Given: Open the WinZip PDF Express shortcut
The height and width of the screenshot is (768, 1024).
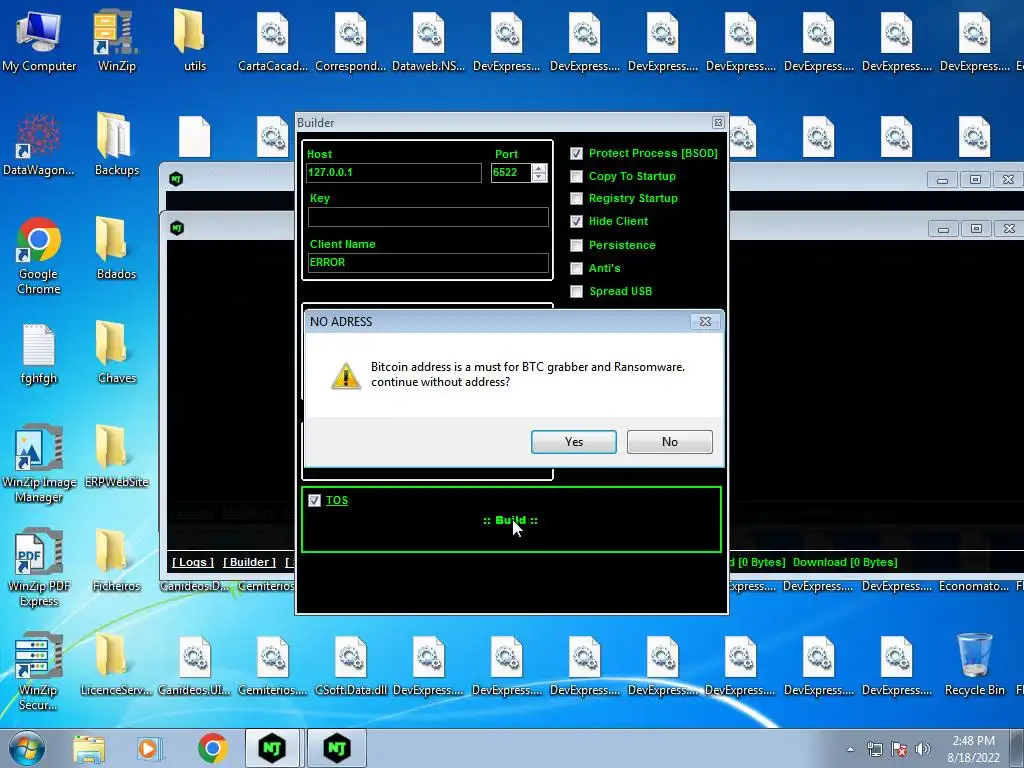Looking at the screenshot, I should point(39,568).
